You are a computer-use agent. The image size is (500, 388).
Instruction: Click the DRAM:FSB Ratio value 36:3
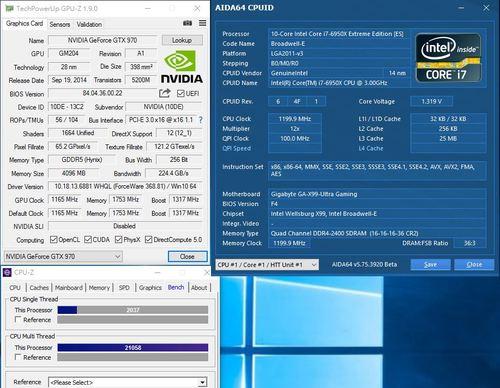[470, 243]
